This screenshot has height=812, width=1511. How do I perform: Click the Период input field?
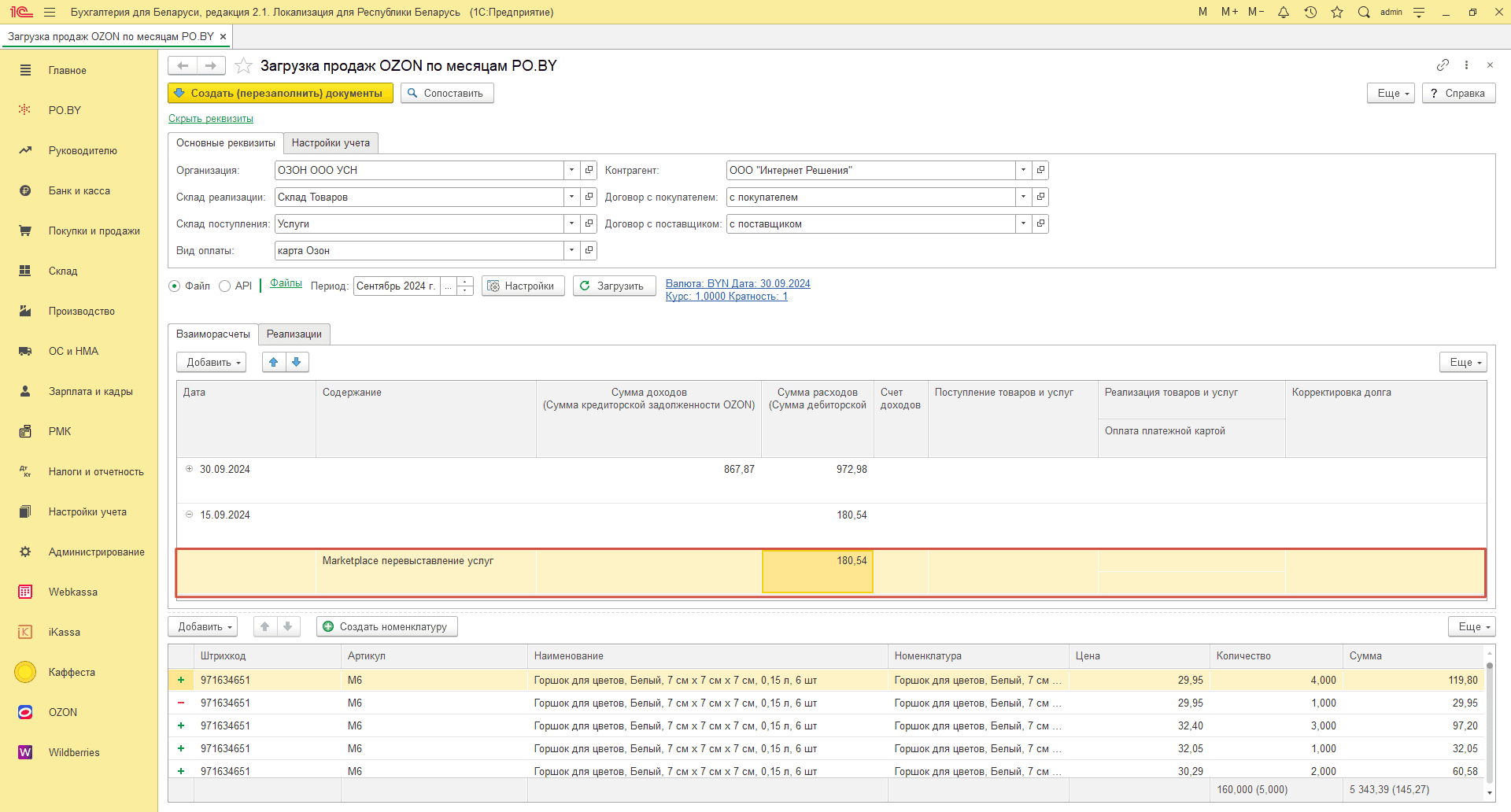397,286
